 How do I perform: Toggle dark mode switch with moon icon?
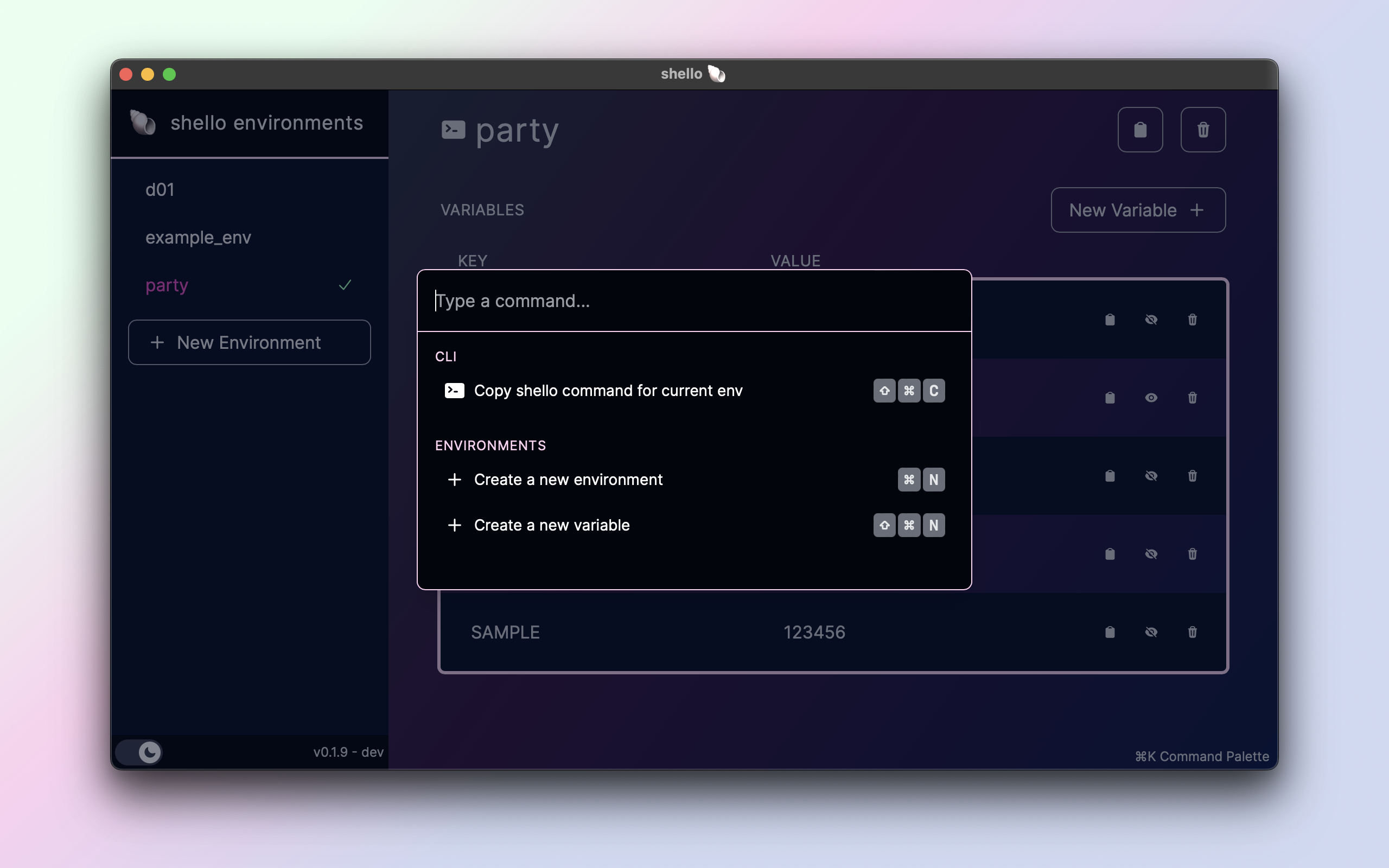point(139,752)
